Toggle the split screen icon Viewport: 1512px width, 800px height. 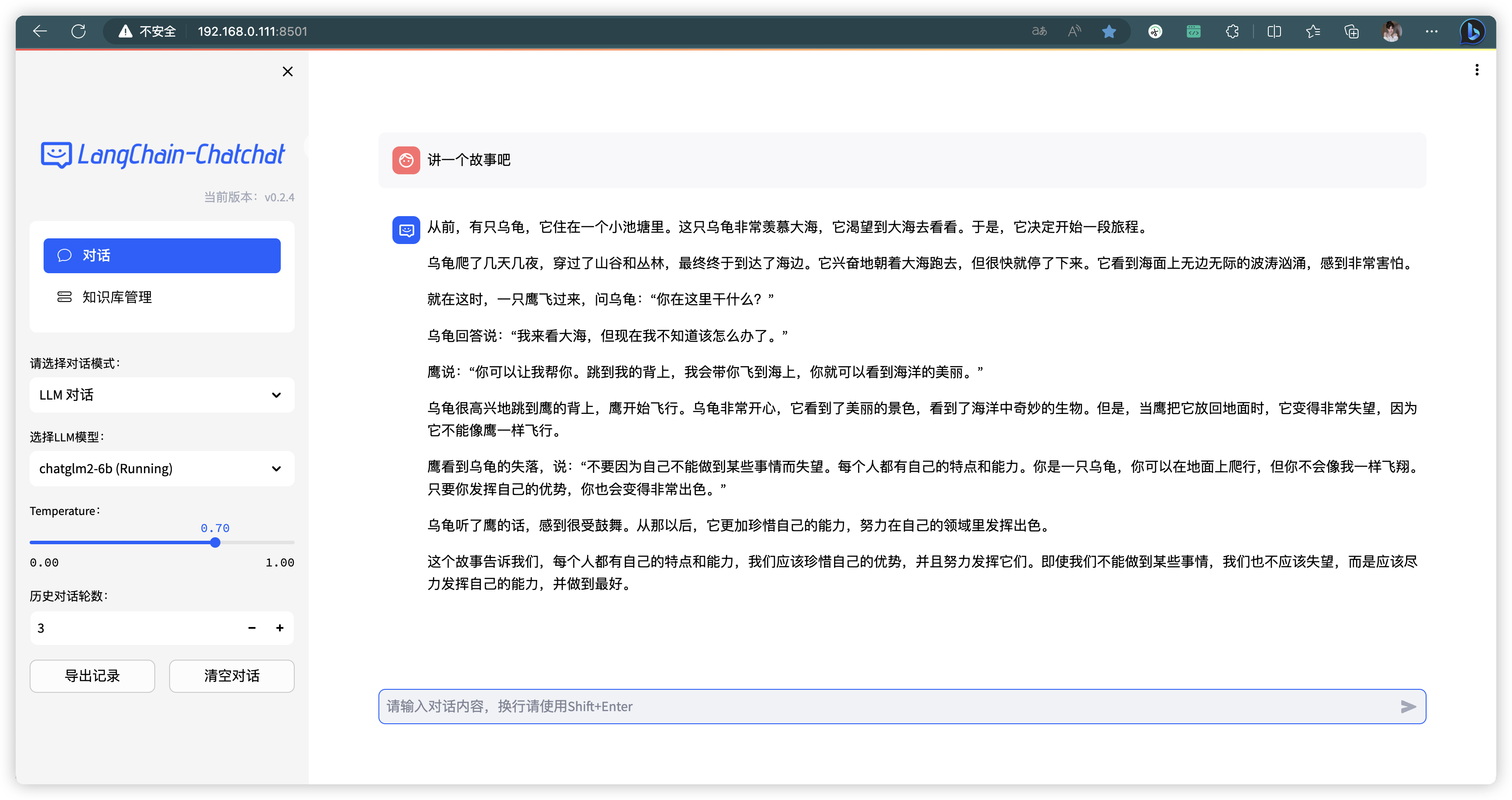tap(1274, 32)
